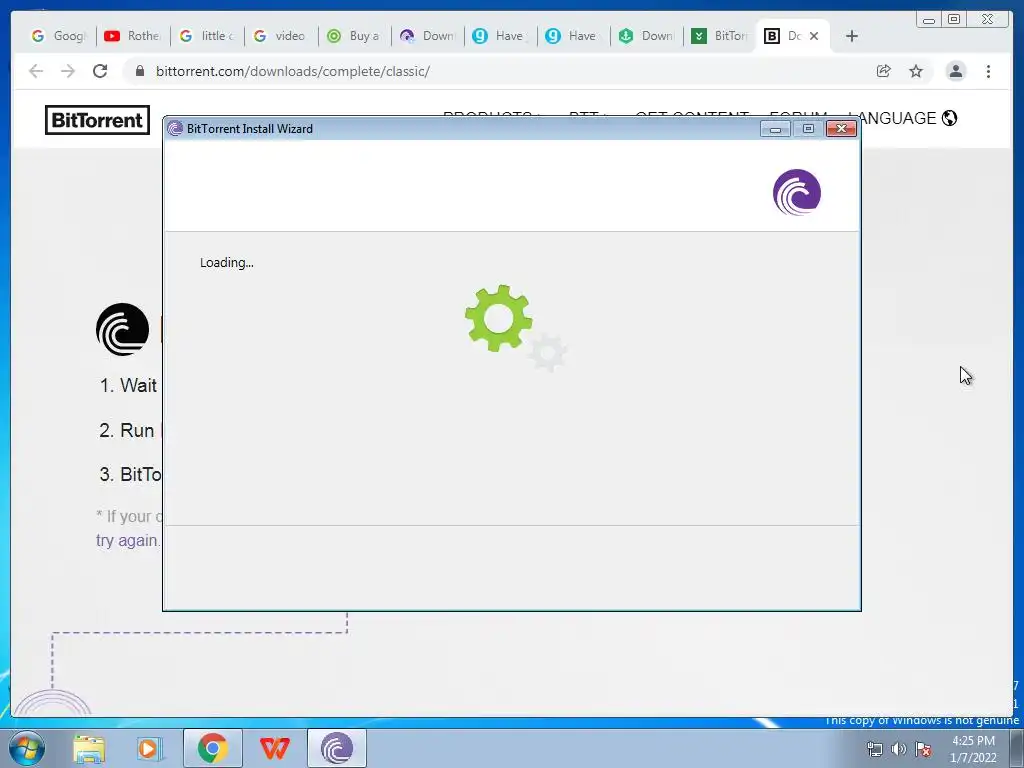Click the BitTorrent site logo
Screen dimensions: 1024x768
point(97,120)
